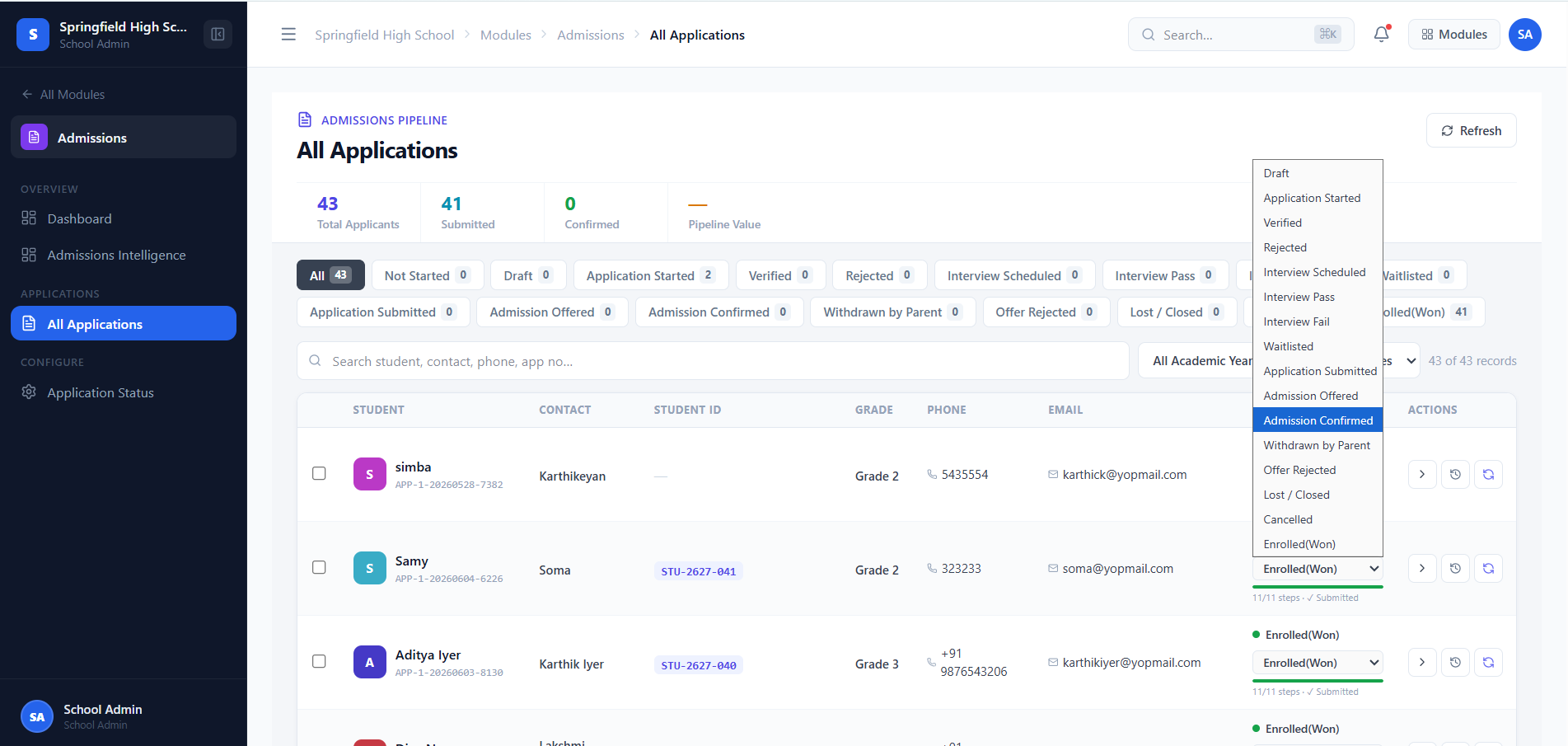Choose Withdrawn by Parent in list
This screenshot has height=746, width=1568.
pyautogui.click(x=1318, y=445)
